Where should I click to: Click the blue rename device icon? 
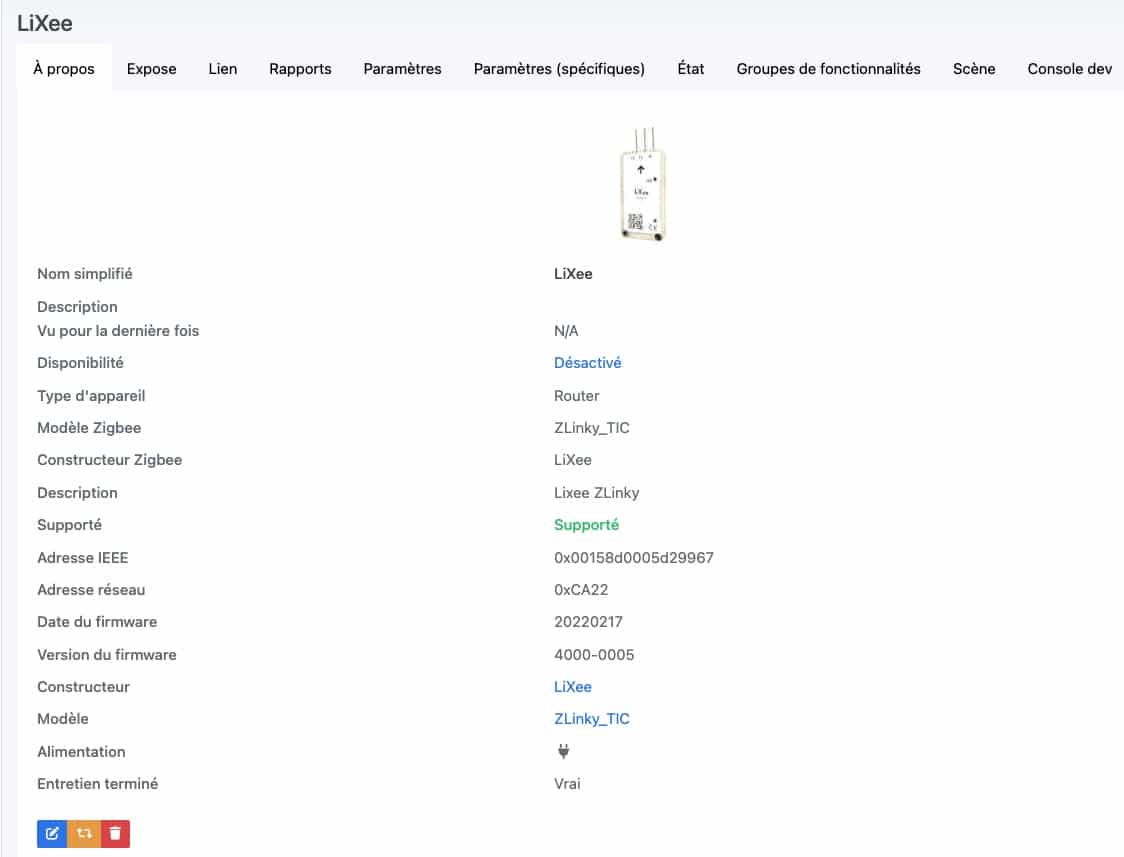tap(52, 833)
